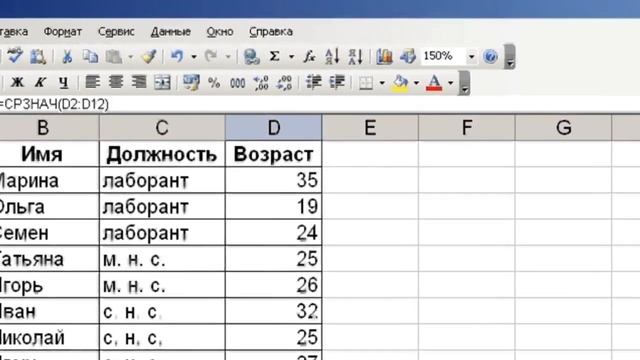
Task: Select cell with age 19
Action: click(x=273, y=207)
